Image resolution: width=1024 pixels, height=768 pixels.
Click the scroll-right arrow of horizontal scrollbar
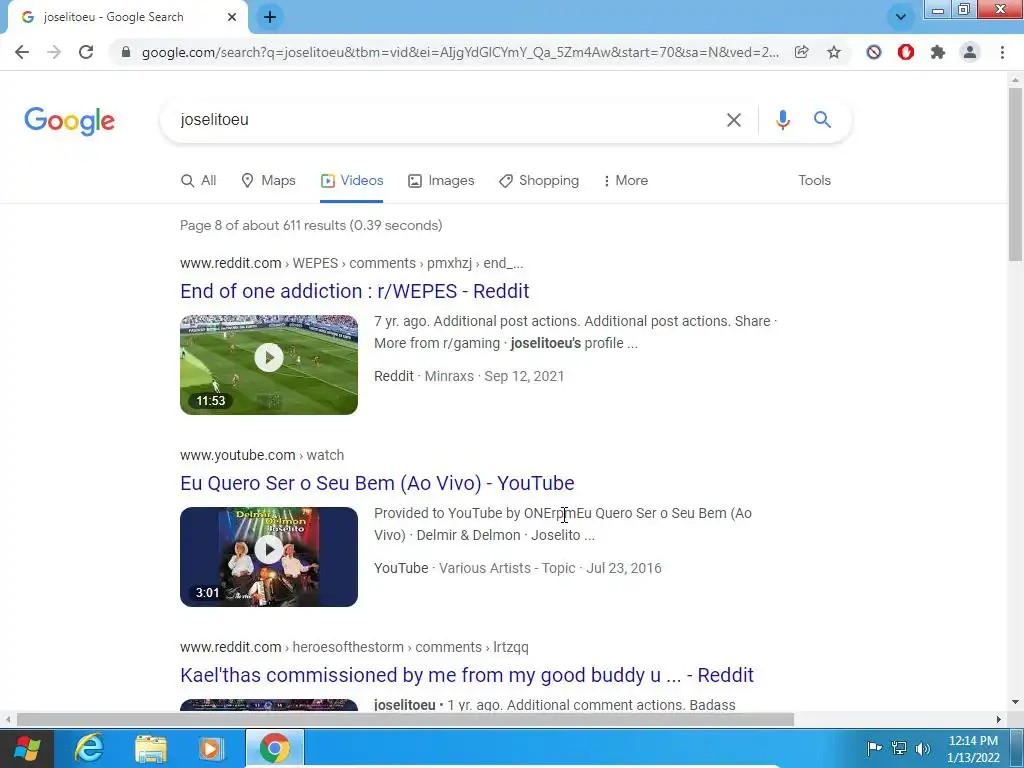[x=999, y=719]
